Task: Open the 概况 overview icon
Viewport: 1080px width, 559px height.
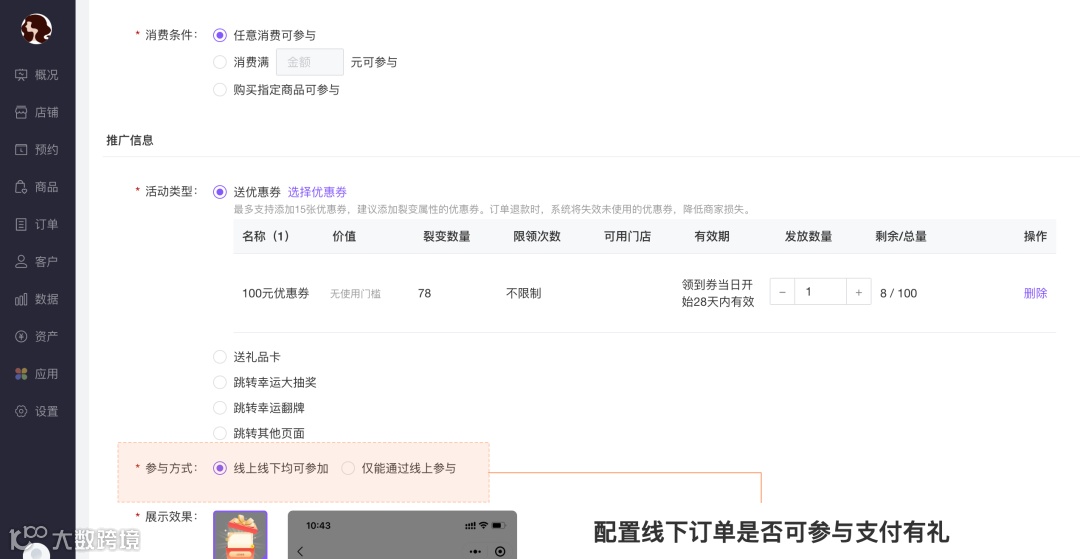Action: (21, 74)
